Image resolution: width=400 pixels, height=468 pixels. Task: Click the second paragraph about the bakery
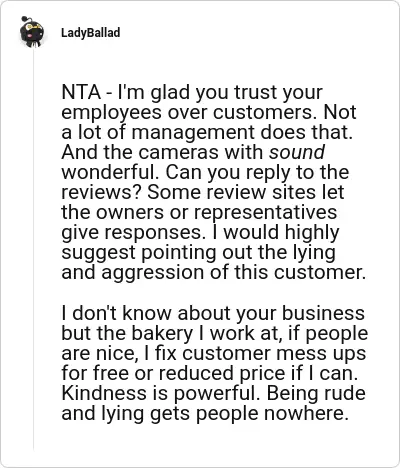[x=214, y=363]
